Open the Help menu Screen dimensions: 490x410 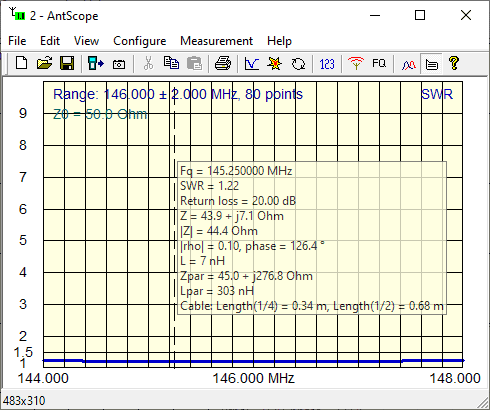(x=279, y=41)
